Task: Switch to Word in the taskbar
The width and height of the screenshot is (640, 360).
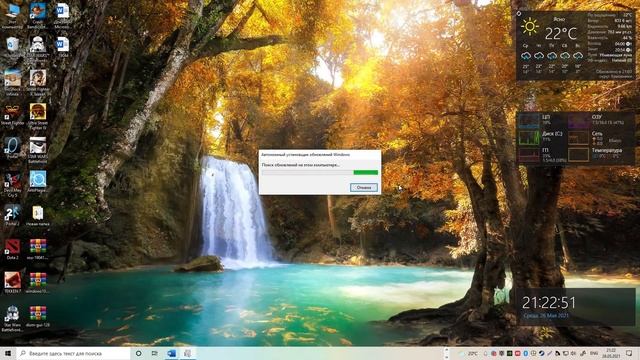Action: 171,353
